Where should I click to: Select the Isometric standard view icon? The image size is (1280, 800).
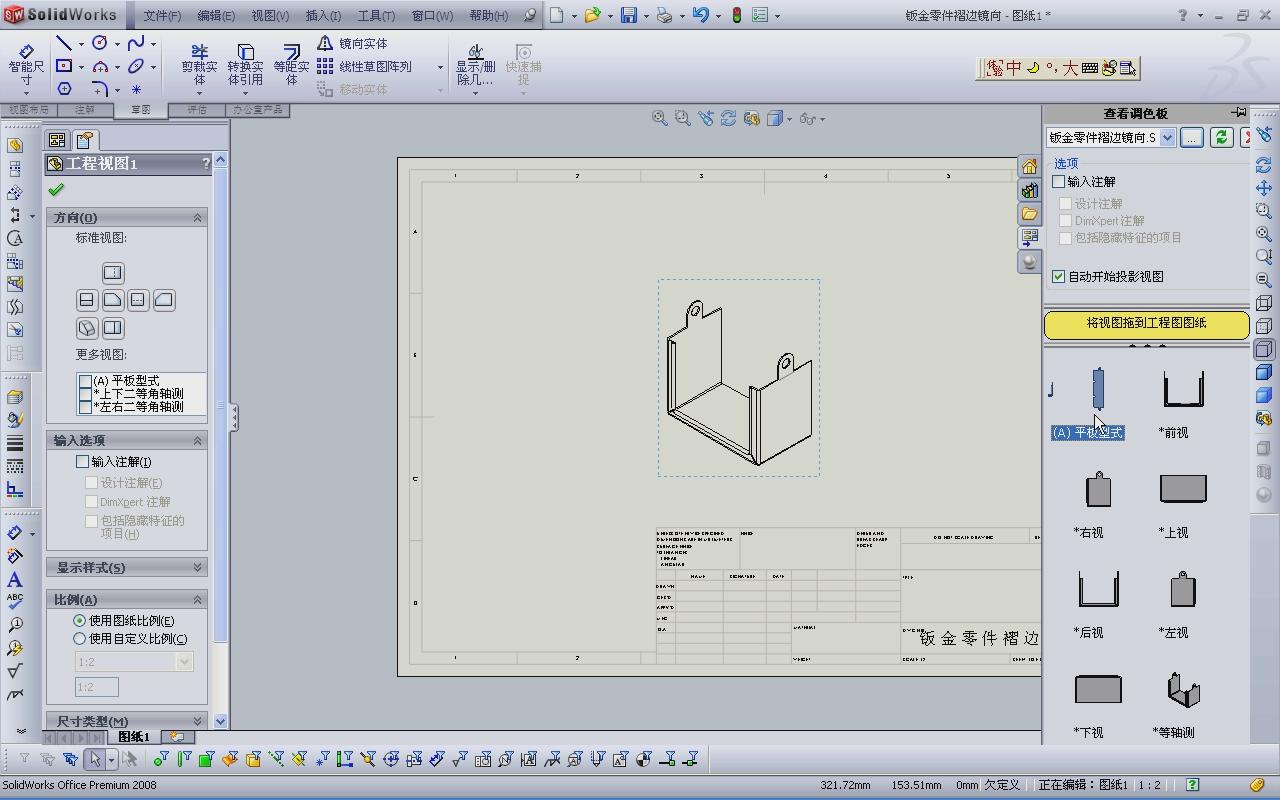click(x=87, y=328)
